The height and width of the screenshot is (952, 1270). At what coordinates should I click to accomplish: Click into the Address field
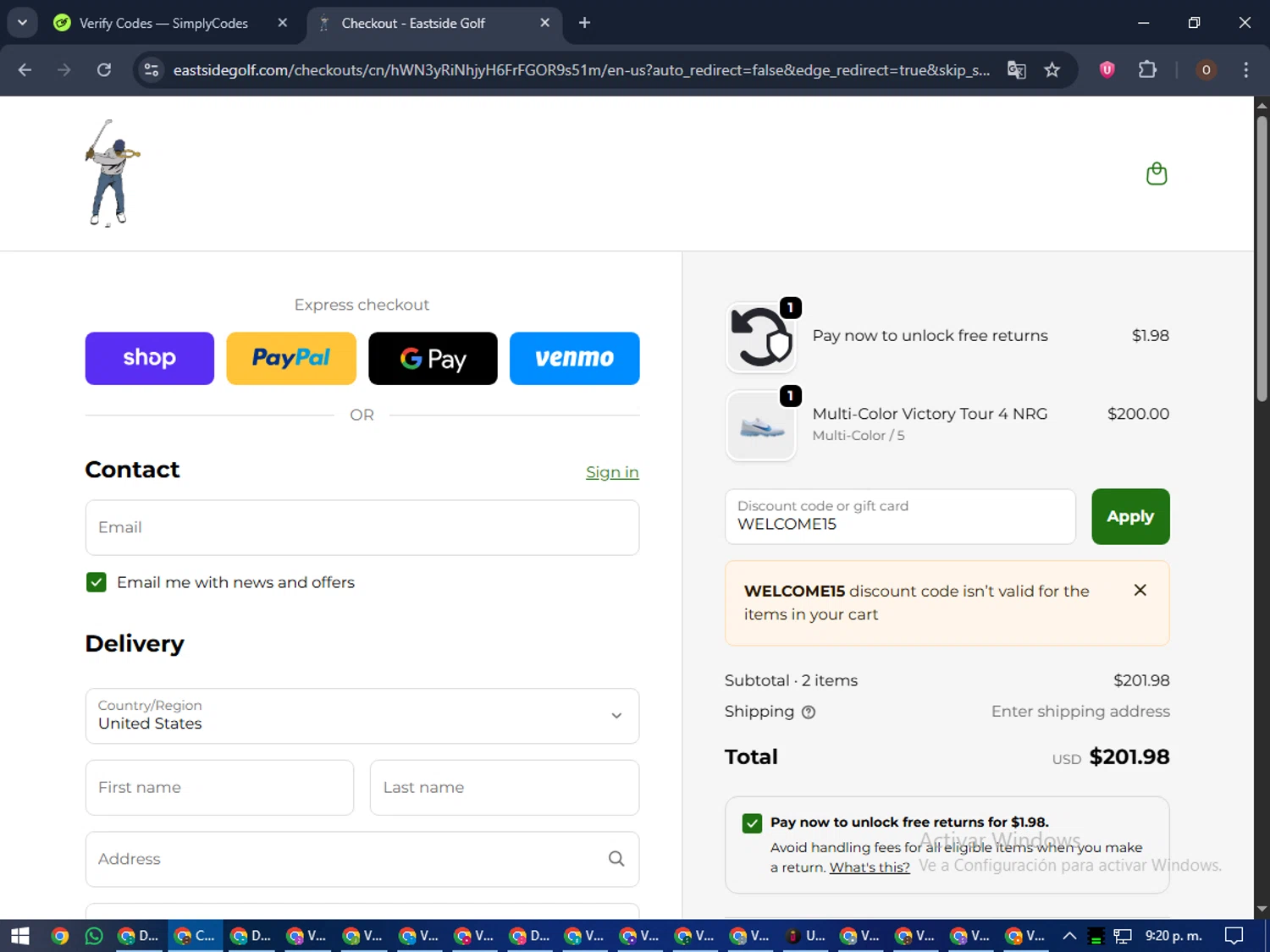[x=362, y=859]
